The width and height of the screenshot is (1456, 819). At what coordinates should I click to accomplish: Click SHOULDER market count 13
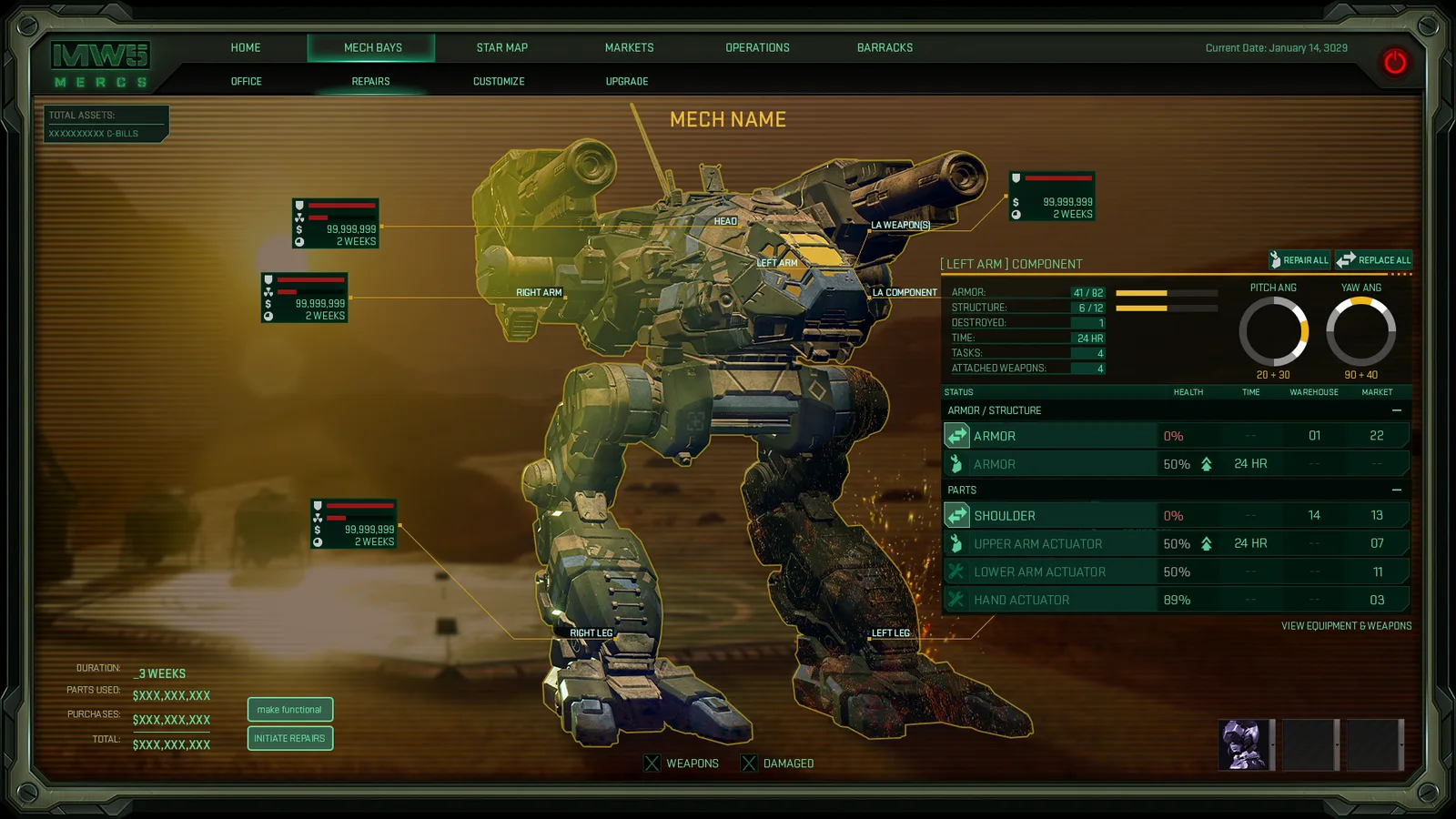click(1377, 515)
